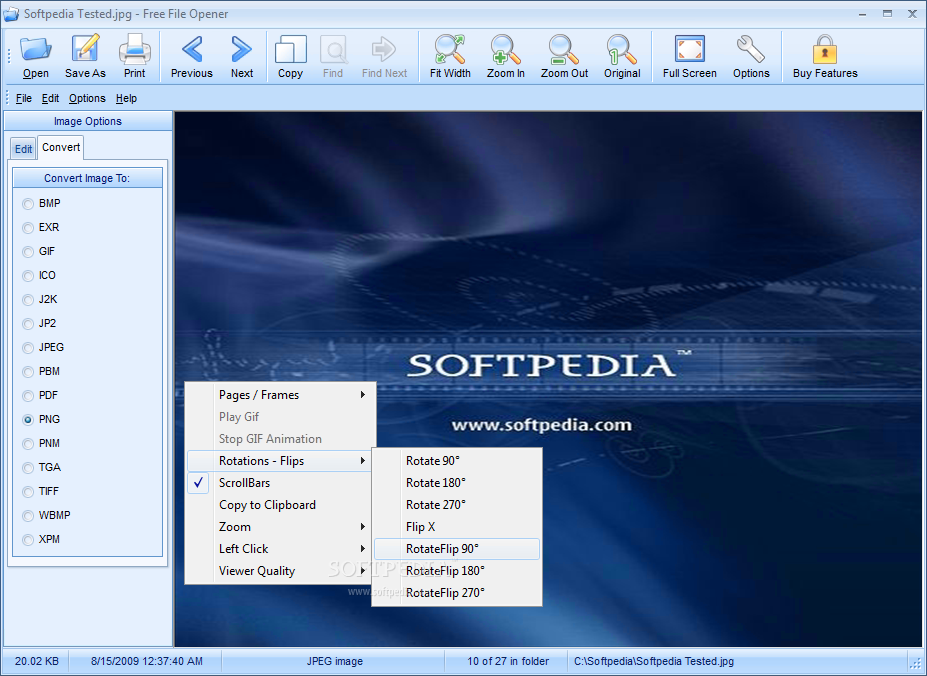
Task: Select PNM as conversion format
Action: (x=28, y=444)
